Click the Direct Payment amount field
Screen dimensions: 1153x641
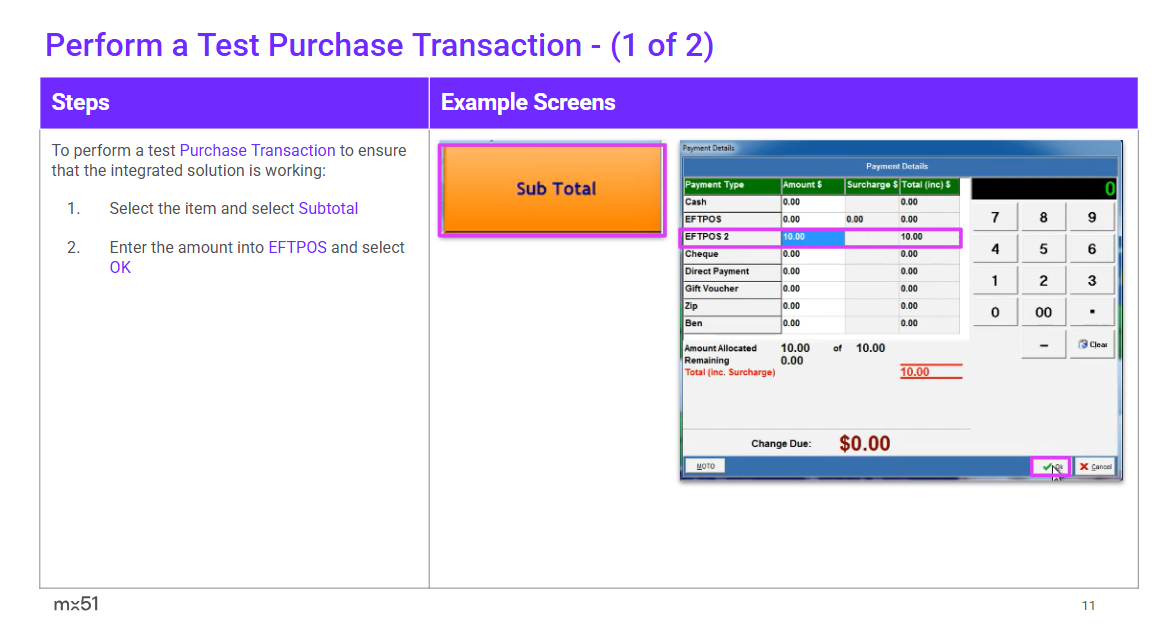coord(812,271)
